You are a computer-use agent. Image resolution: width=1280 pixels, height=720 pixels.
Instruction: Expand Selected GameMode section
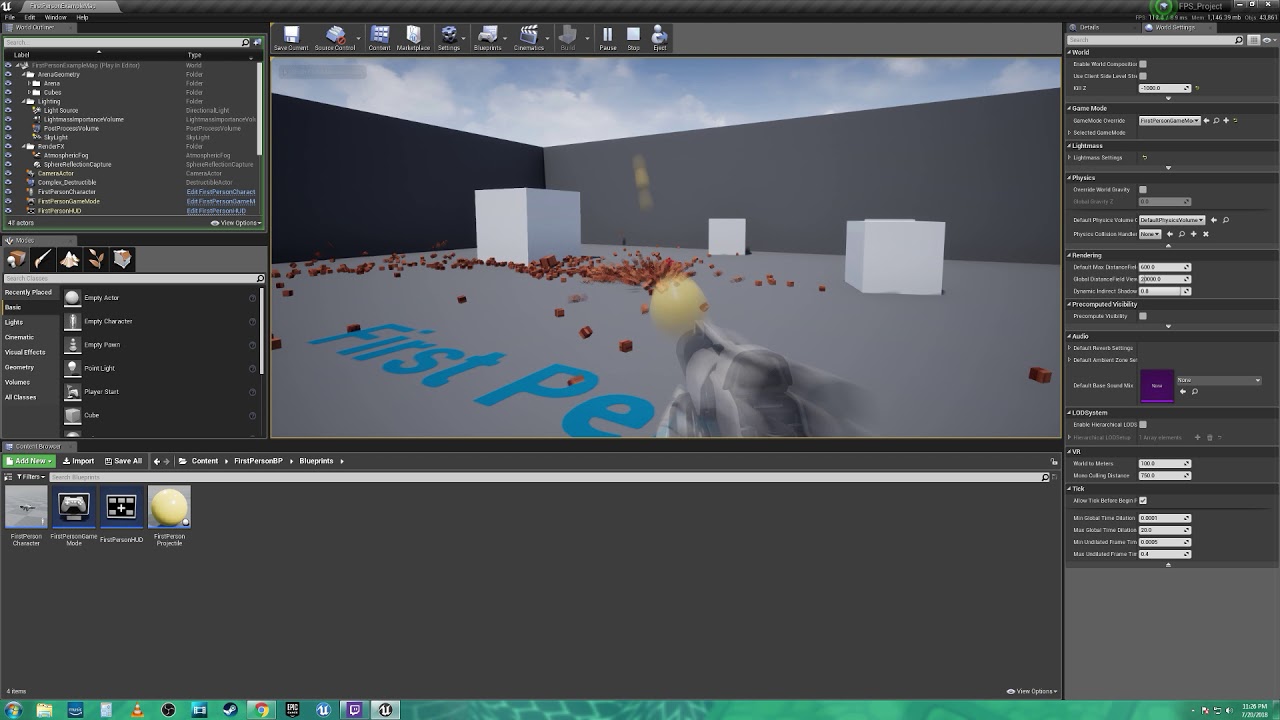point(1070,132)
